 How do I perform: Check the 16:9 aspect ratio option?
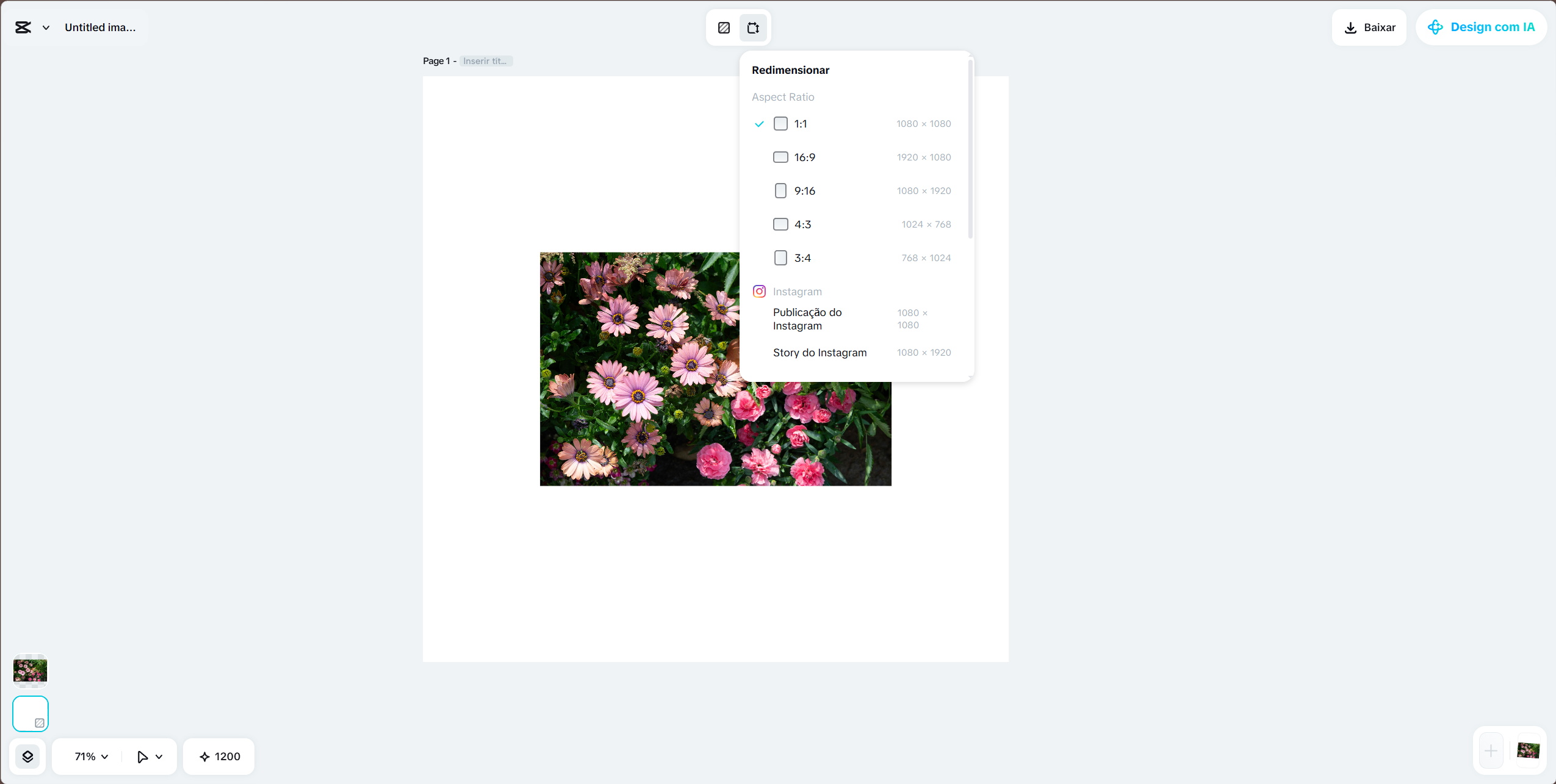[780, 157]
